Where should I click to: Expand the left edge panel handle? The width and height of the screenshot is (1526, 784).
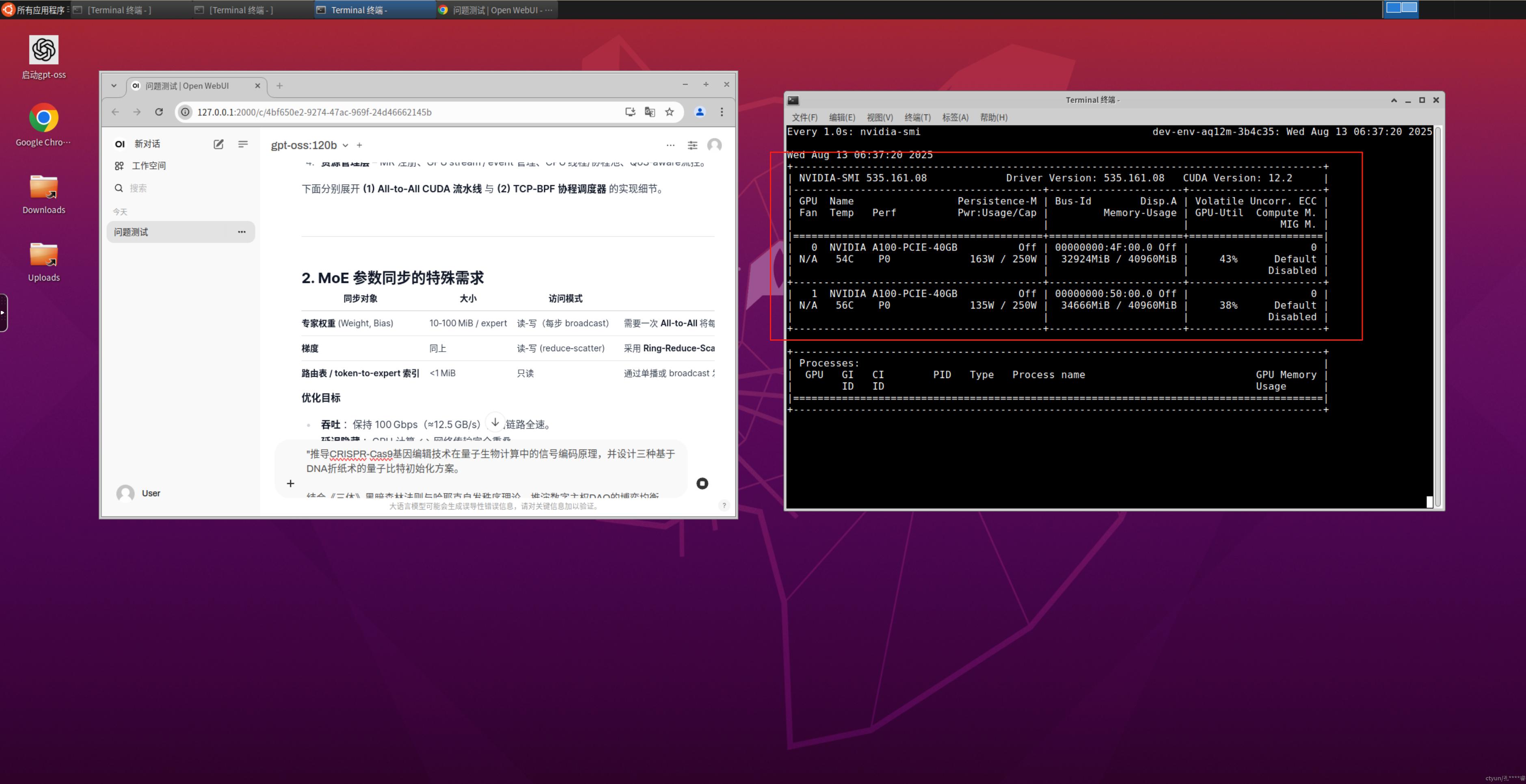click(4, 313)
